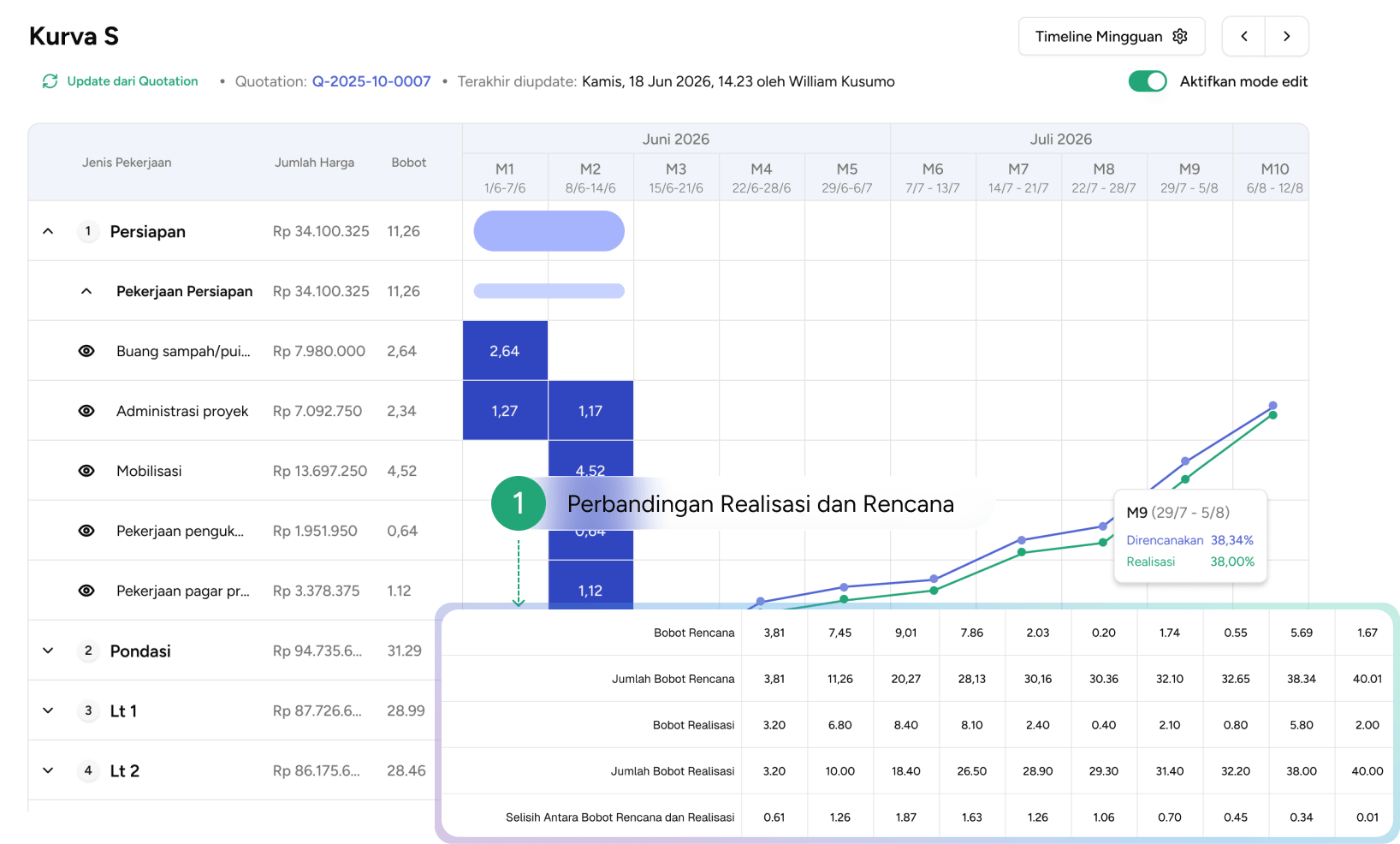
Task: Toggle visibility of Administrasi proyek row
Action: pyautogui.click(x=86, y=411)
